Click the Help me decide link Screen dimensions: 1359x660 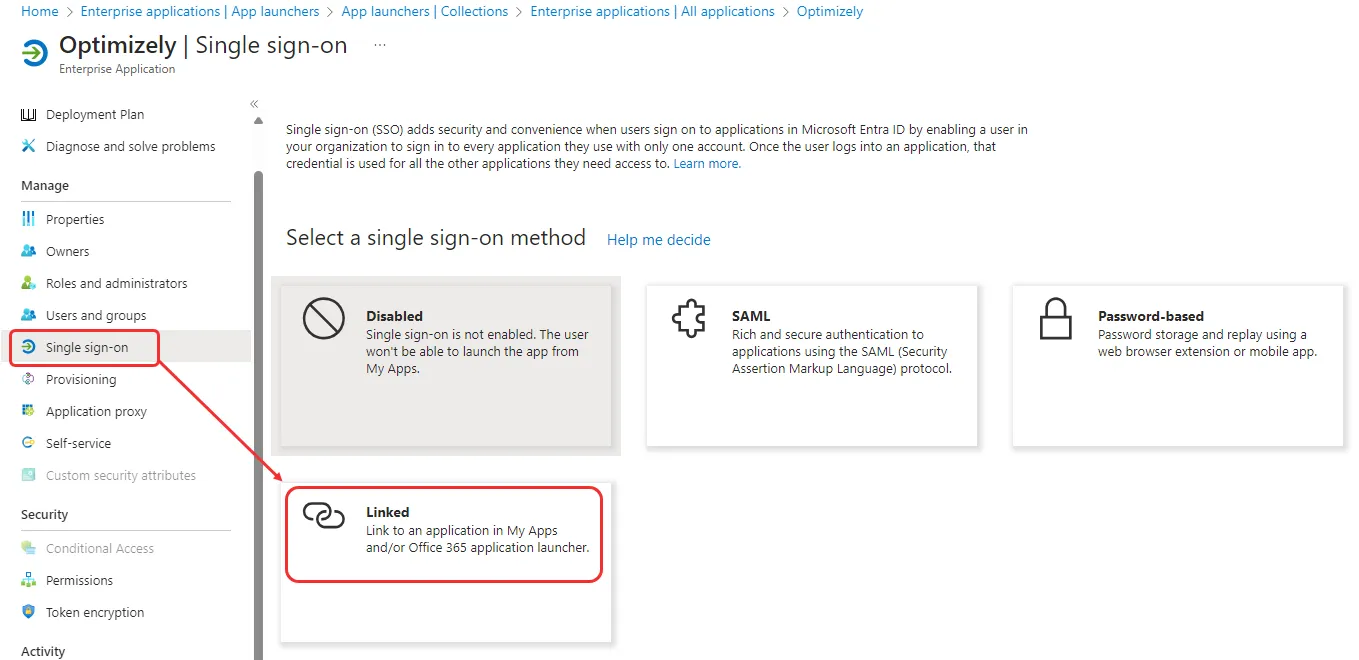[659, 240]
